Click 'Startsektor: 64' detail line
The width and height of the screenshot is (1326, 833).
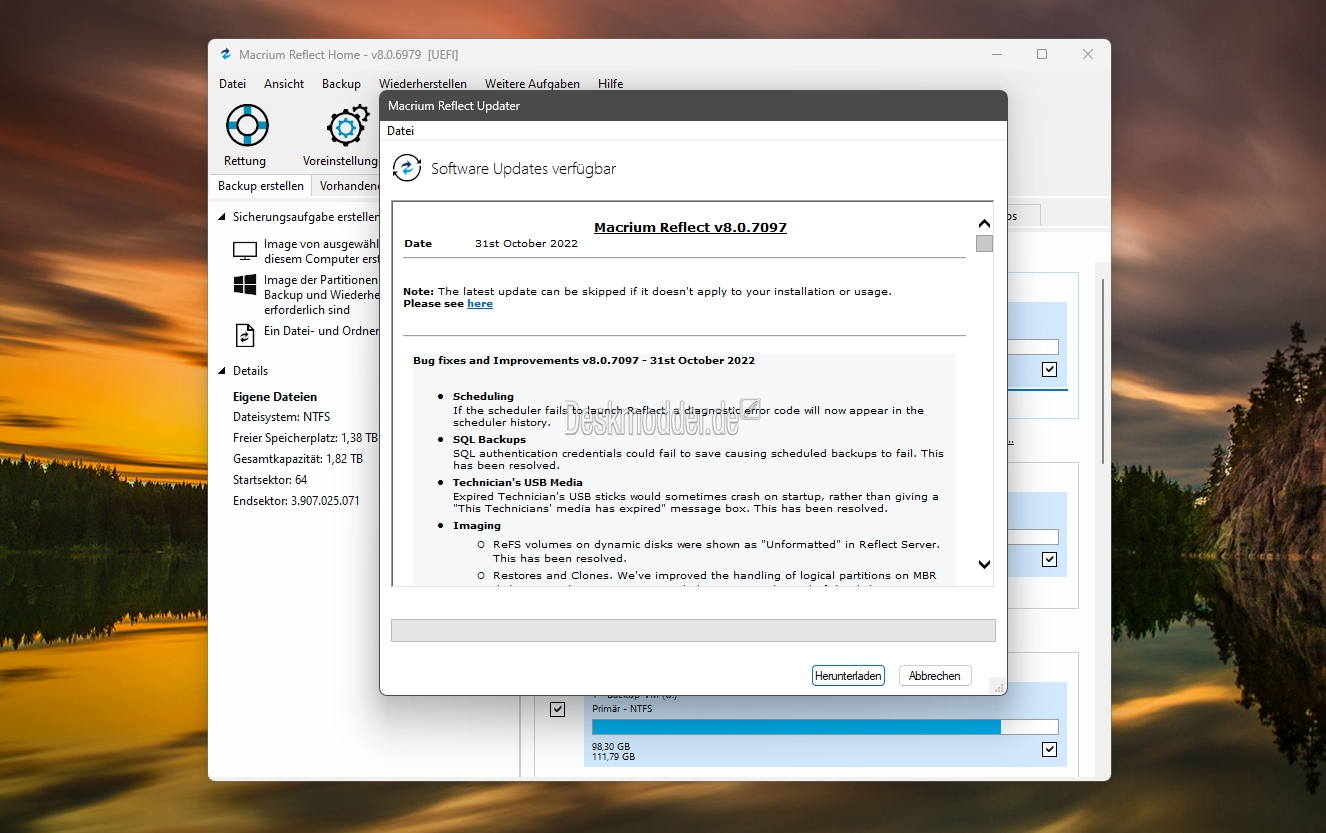pyautogui.click(x=270, y=480)
